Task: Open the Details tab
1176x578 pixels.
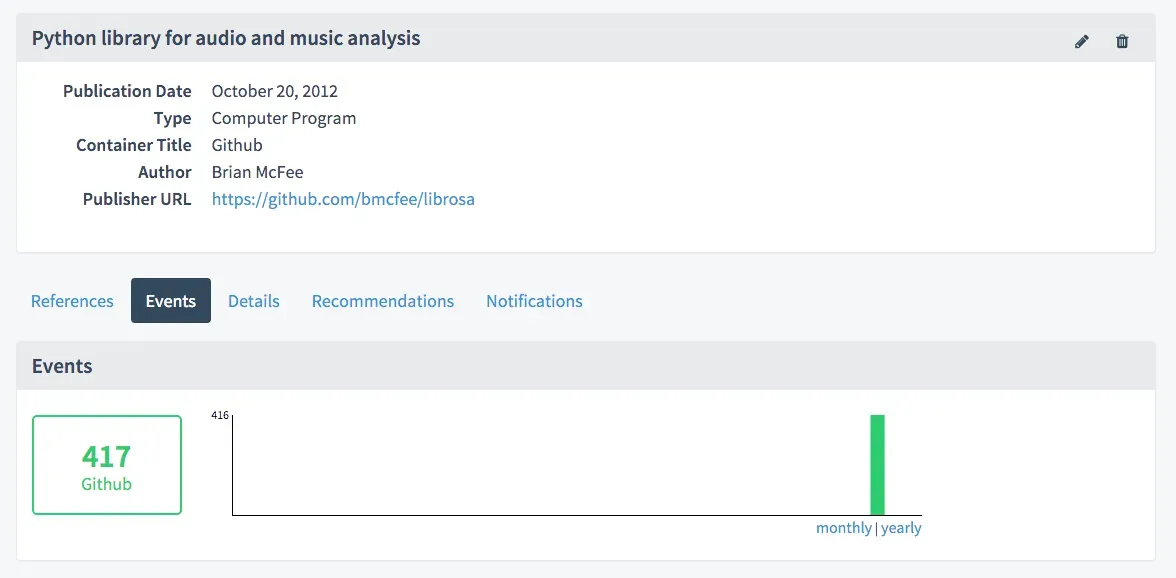Action: (254, 301)
